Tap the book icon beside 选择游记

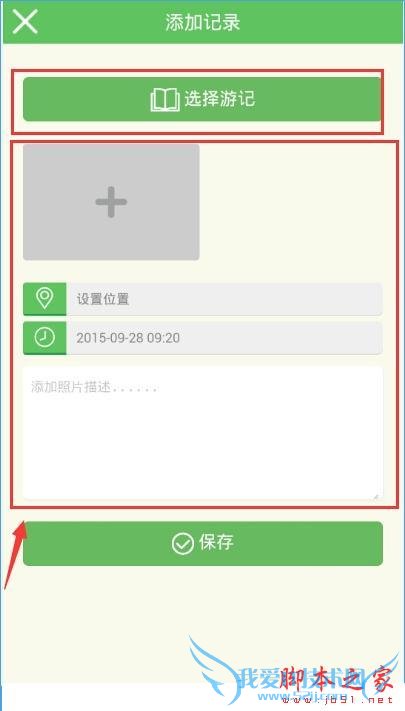point(165,100)
